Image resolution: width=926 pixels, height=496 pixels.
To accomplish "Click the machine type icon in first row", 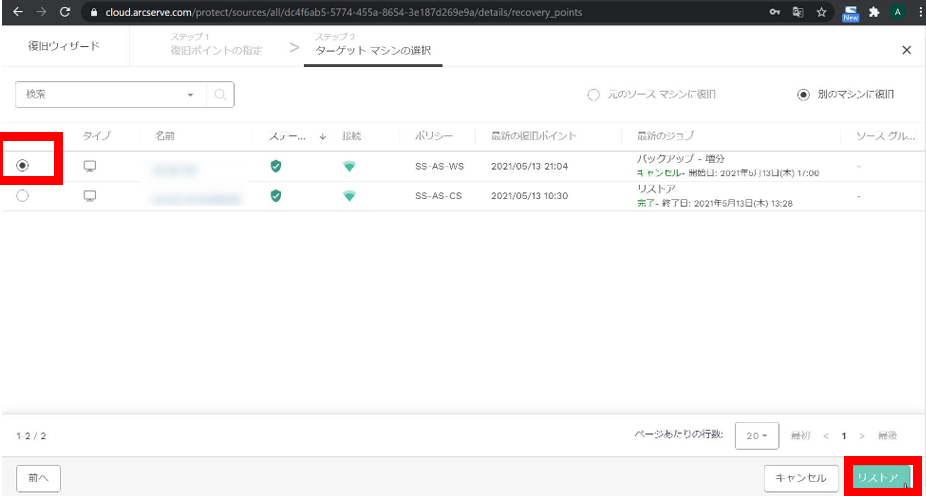I will coord(89,167).
